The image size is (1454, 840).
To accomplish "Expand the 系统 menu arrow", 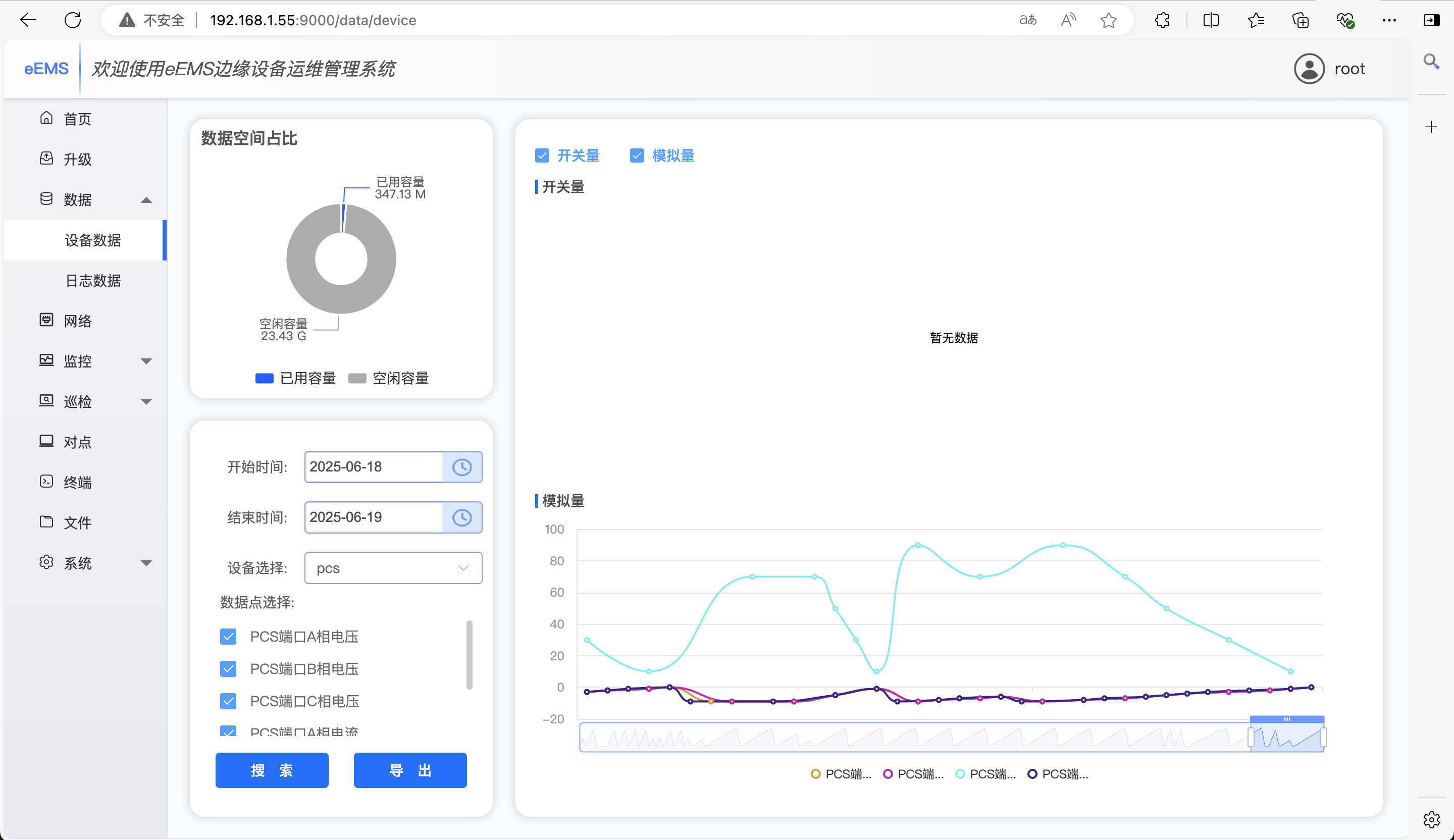I will 146,563.
